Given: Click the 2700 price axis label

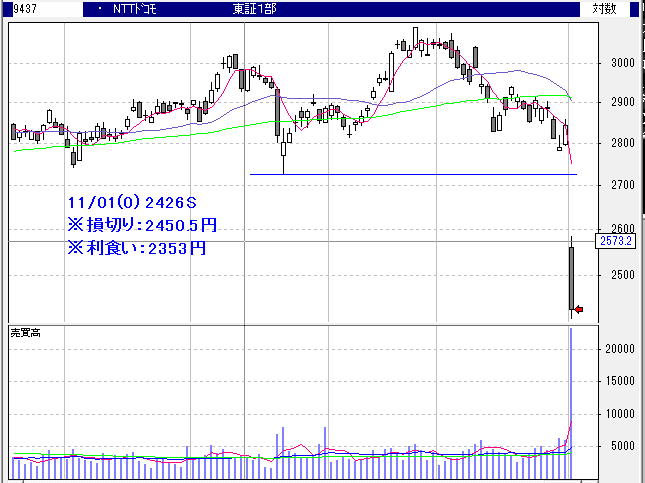Looking at the screenshot, I should point(624,186).
